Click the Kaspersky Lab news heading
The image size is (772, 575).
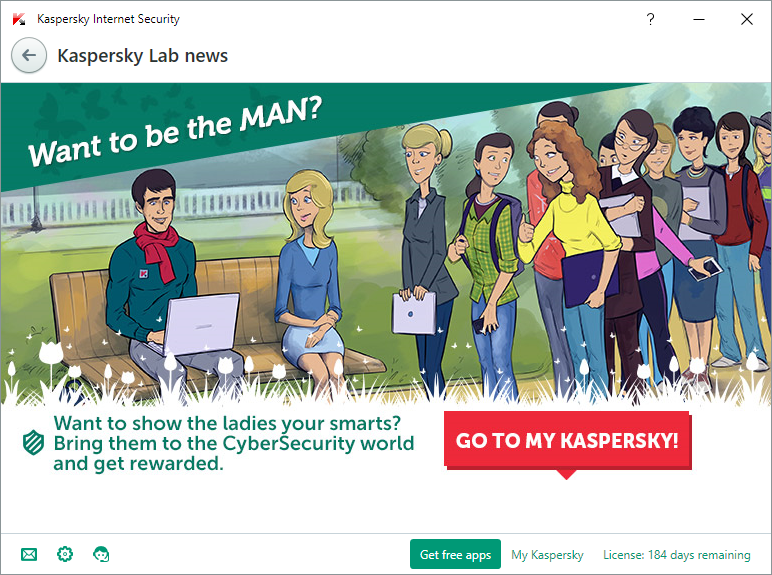pos(142,56)
